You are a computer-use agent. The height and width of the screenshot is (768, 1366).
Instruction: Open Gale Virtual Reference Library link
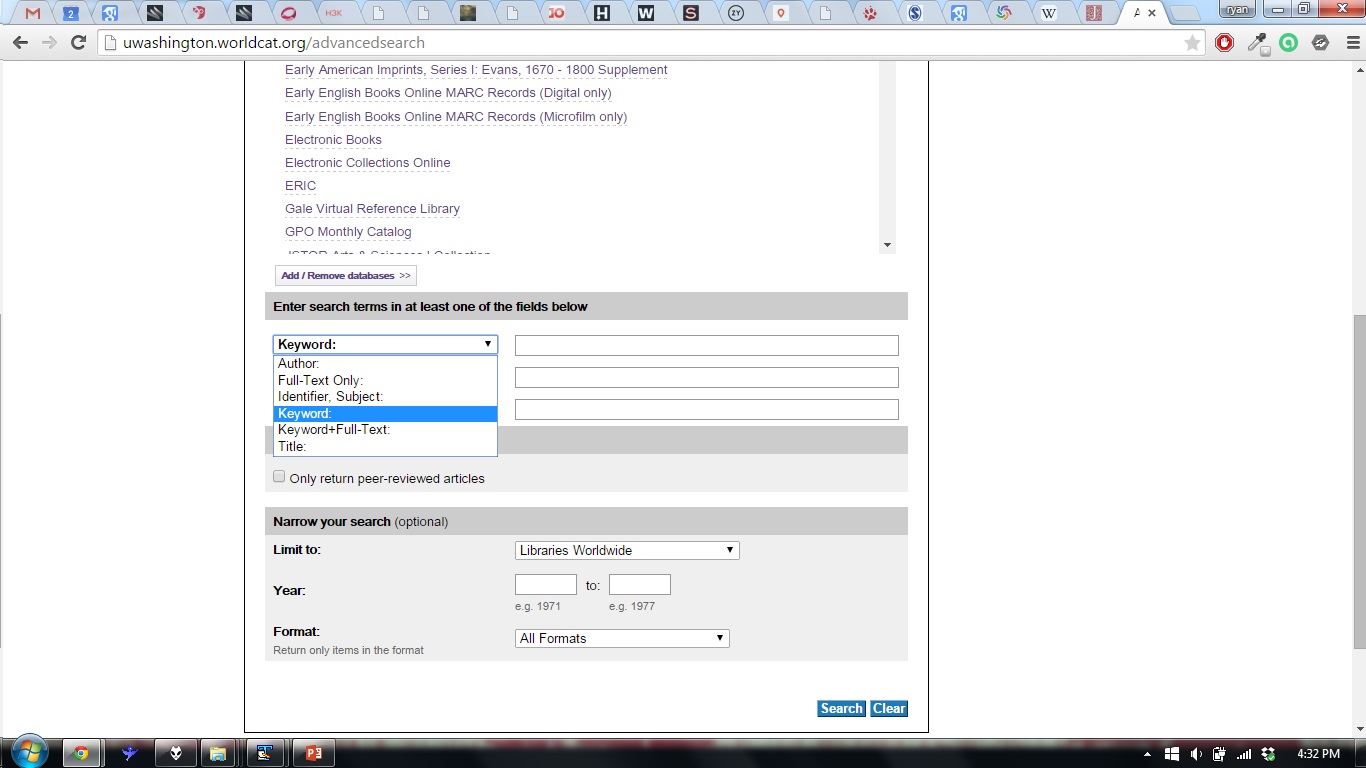point(372,209)
